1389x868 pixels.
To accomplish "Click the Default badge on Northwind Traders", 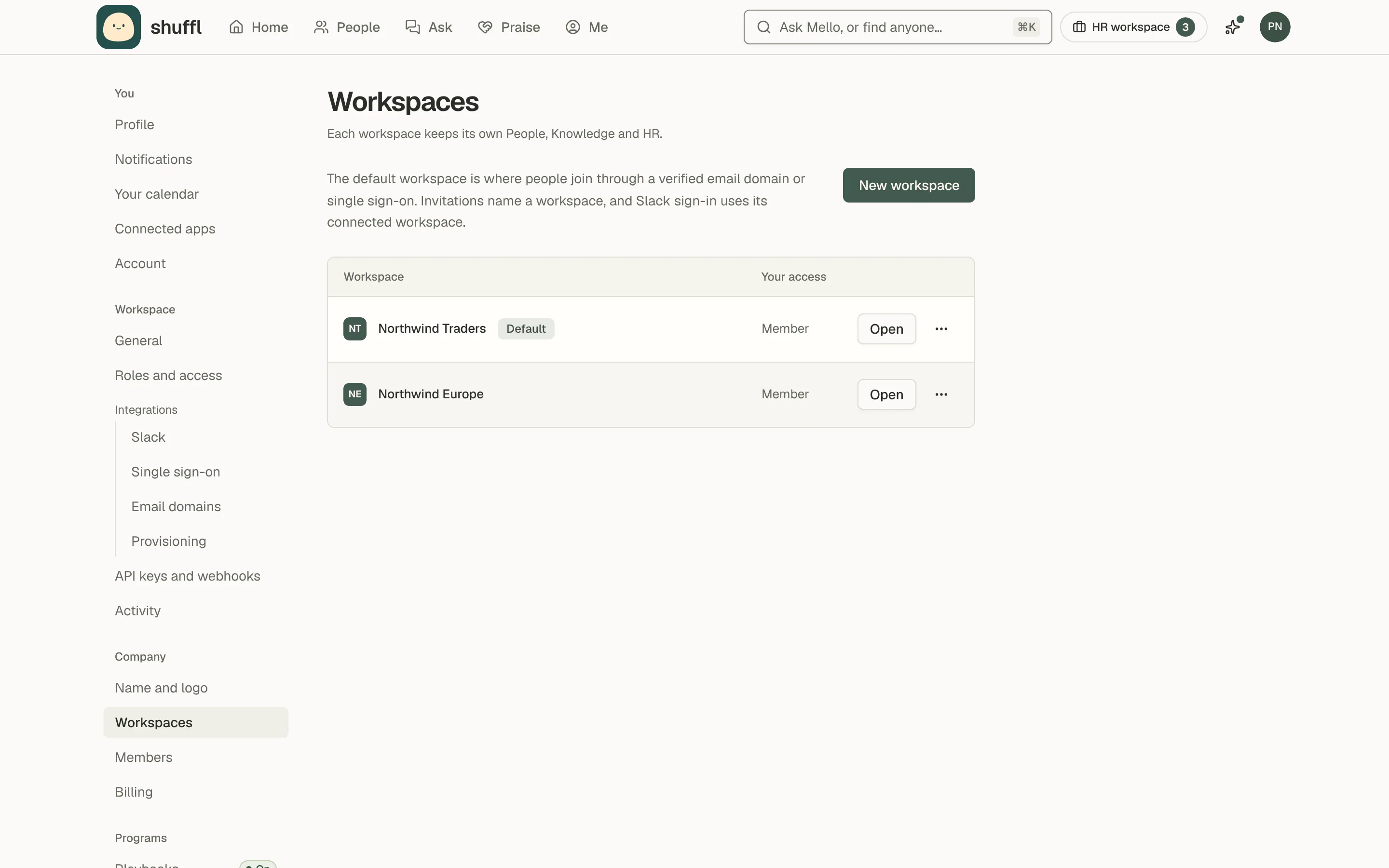I will (526, 329).
